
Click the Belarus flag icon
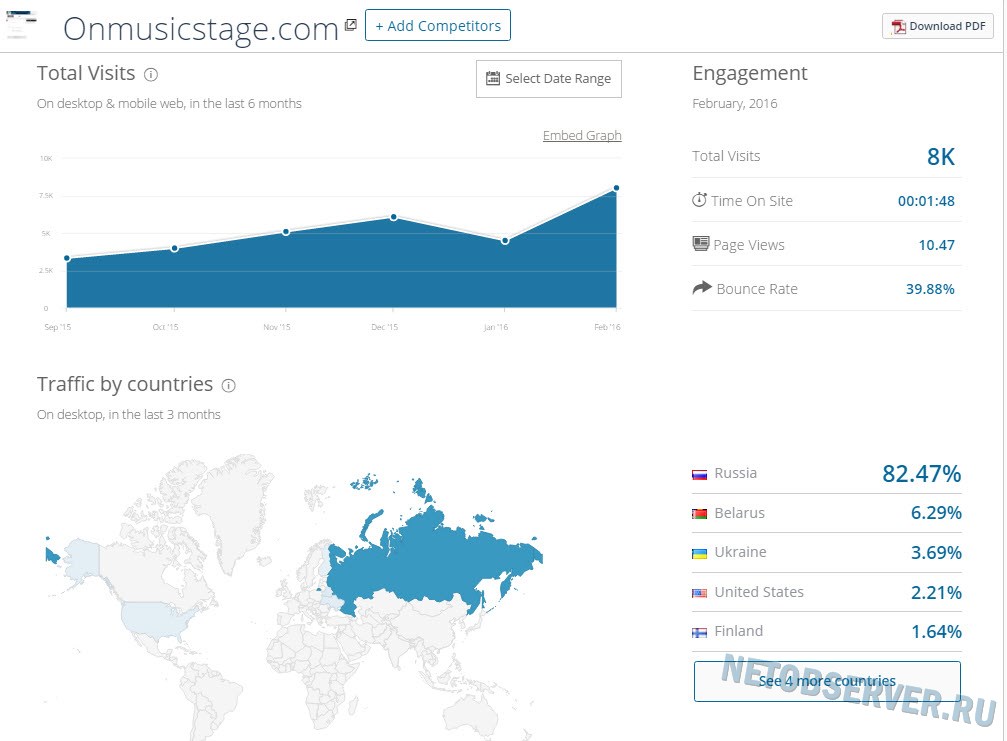coord(699,514)
